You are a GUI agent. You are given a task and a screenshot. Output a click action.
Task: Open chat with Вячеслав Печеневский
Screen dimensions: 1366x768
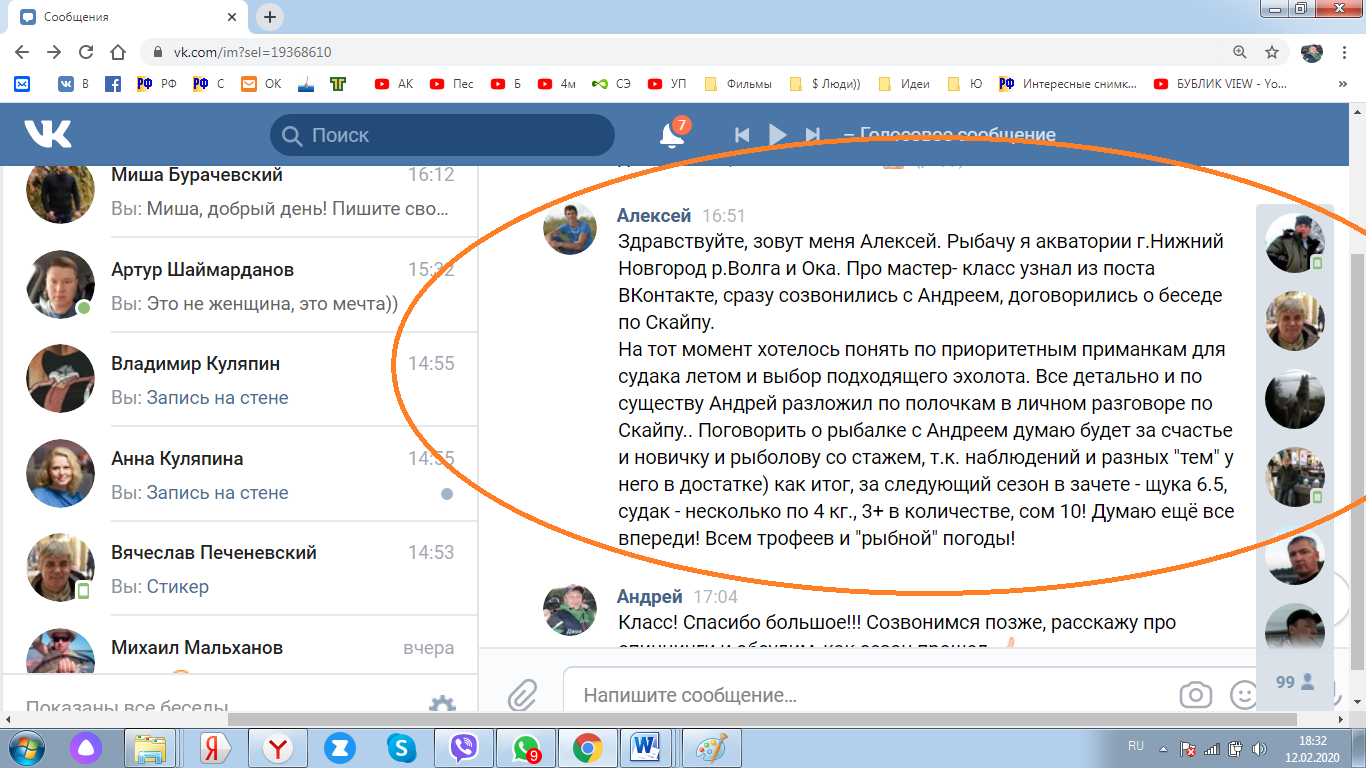(x=240, y=569)
